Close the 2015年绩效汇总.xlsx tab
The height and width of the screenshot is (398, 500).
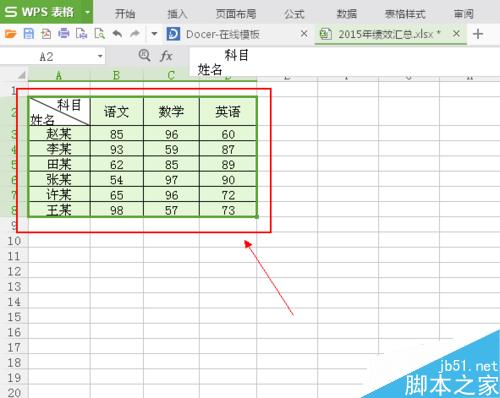point(457,33)
